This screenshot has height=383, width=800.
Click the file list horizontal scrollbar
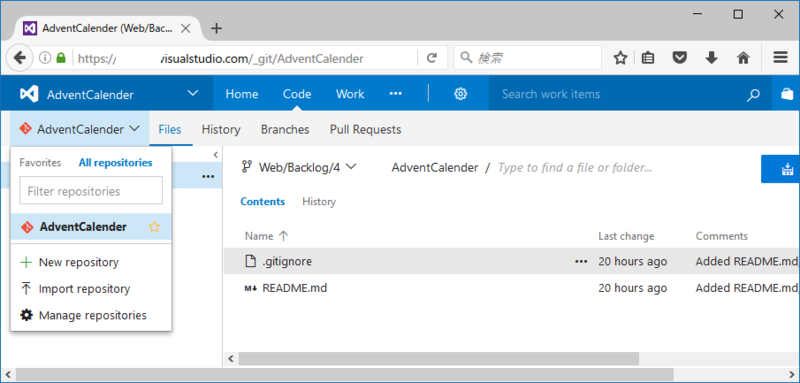(x=439, y=358)
